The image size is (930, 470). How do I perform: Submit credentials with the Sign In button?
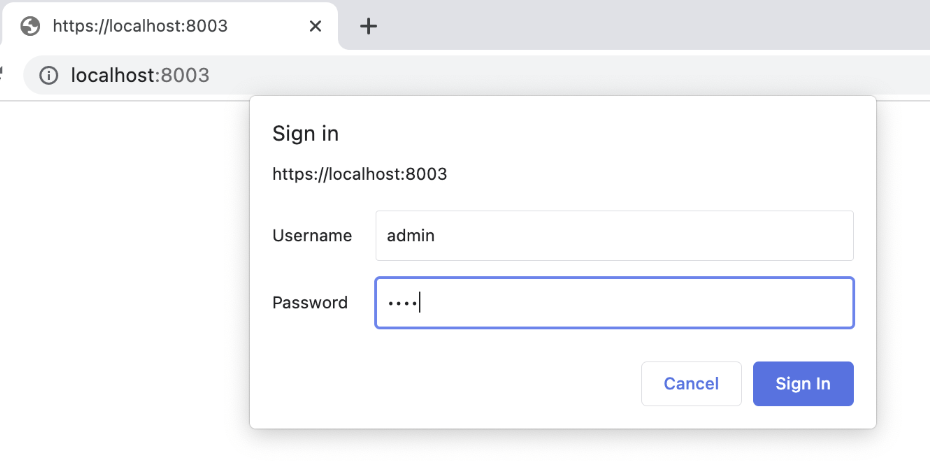pyautogui.click(x=802, y=384)
